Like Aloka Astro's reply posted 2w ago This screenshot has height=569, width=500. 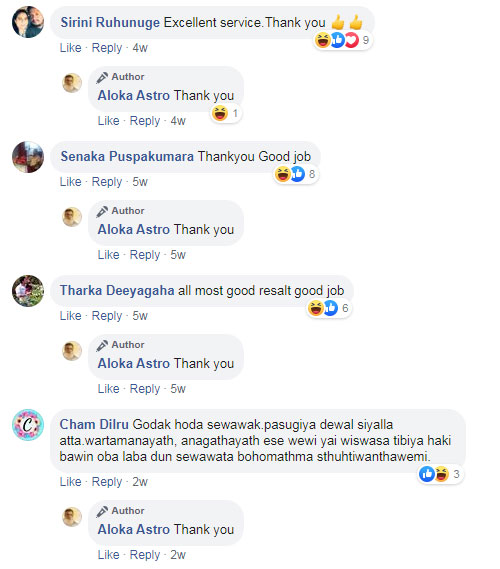[108, 554]
